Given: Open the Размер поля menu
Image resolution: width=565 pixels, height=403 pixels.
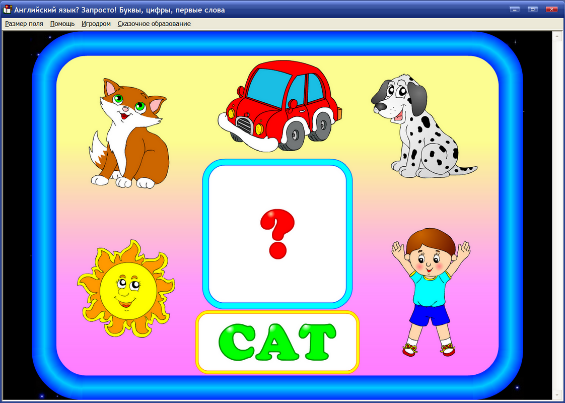Looking at the screenshot, I should coord(24,24).
